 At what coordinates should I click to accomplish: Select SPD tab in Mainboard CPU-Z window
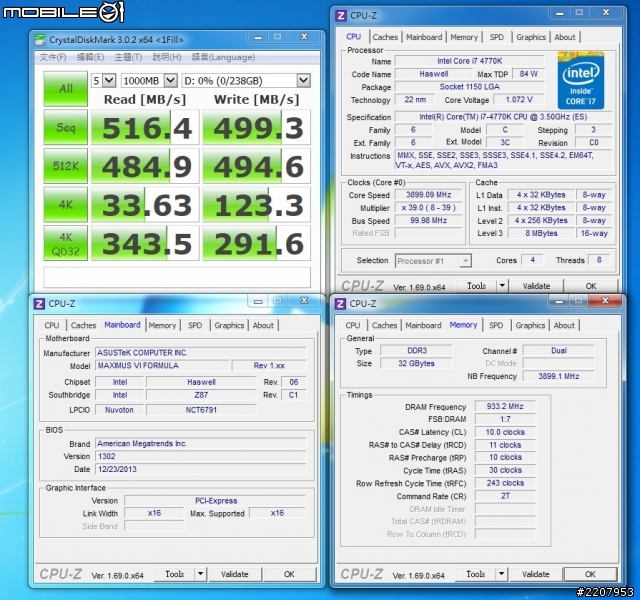pos(195,325)
